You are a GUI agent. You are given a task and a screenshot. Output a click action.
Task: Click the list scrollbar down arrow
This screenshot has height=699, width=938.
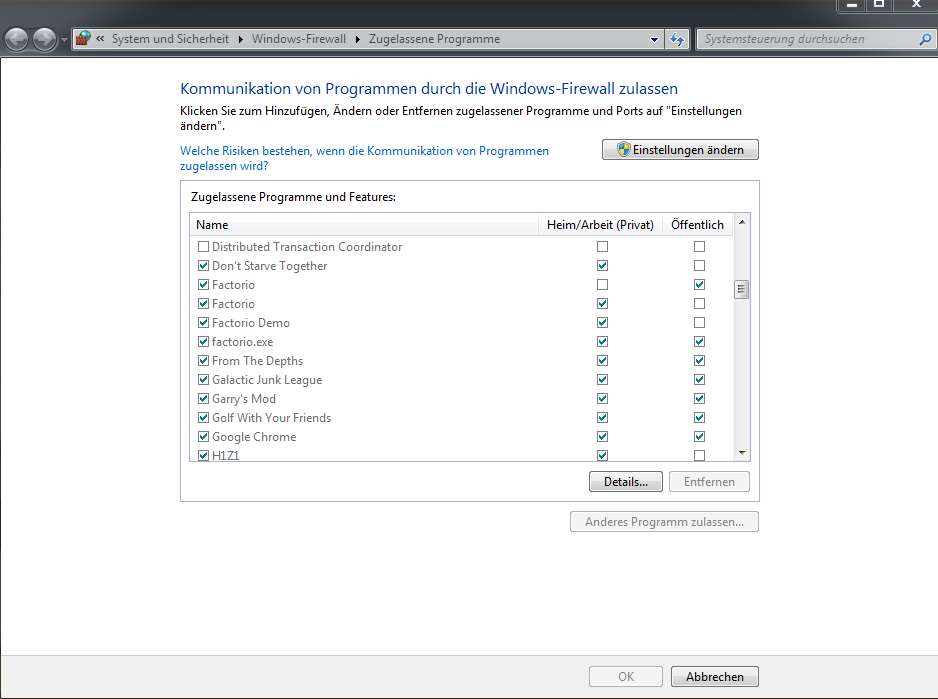pyautogui.click(x=742, y=453)
